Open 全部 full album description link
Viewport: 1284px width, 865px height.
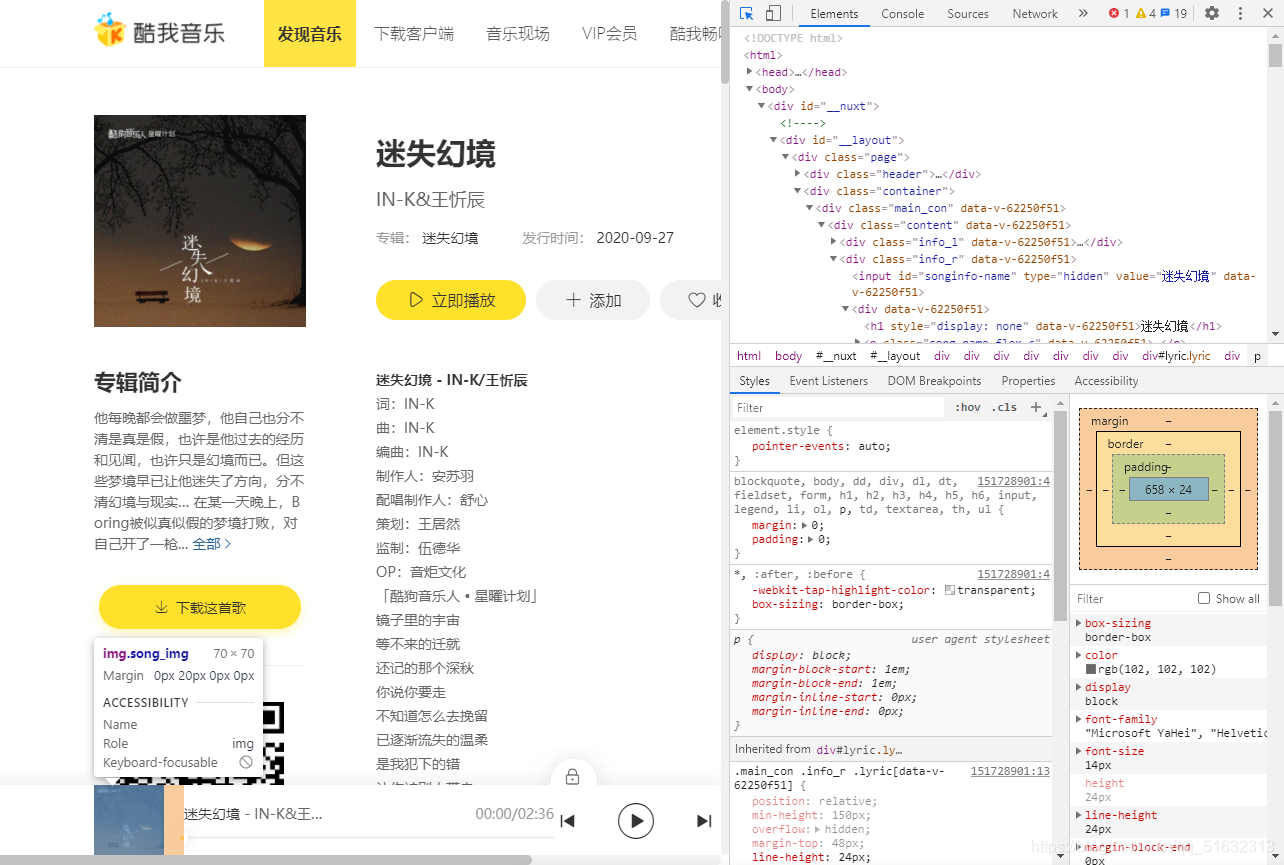click(212, 544)
